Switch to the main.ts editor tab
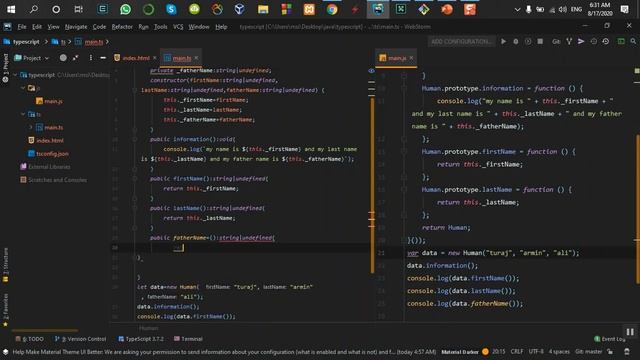640x360 pixels. [x=181, y=58]
